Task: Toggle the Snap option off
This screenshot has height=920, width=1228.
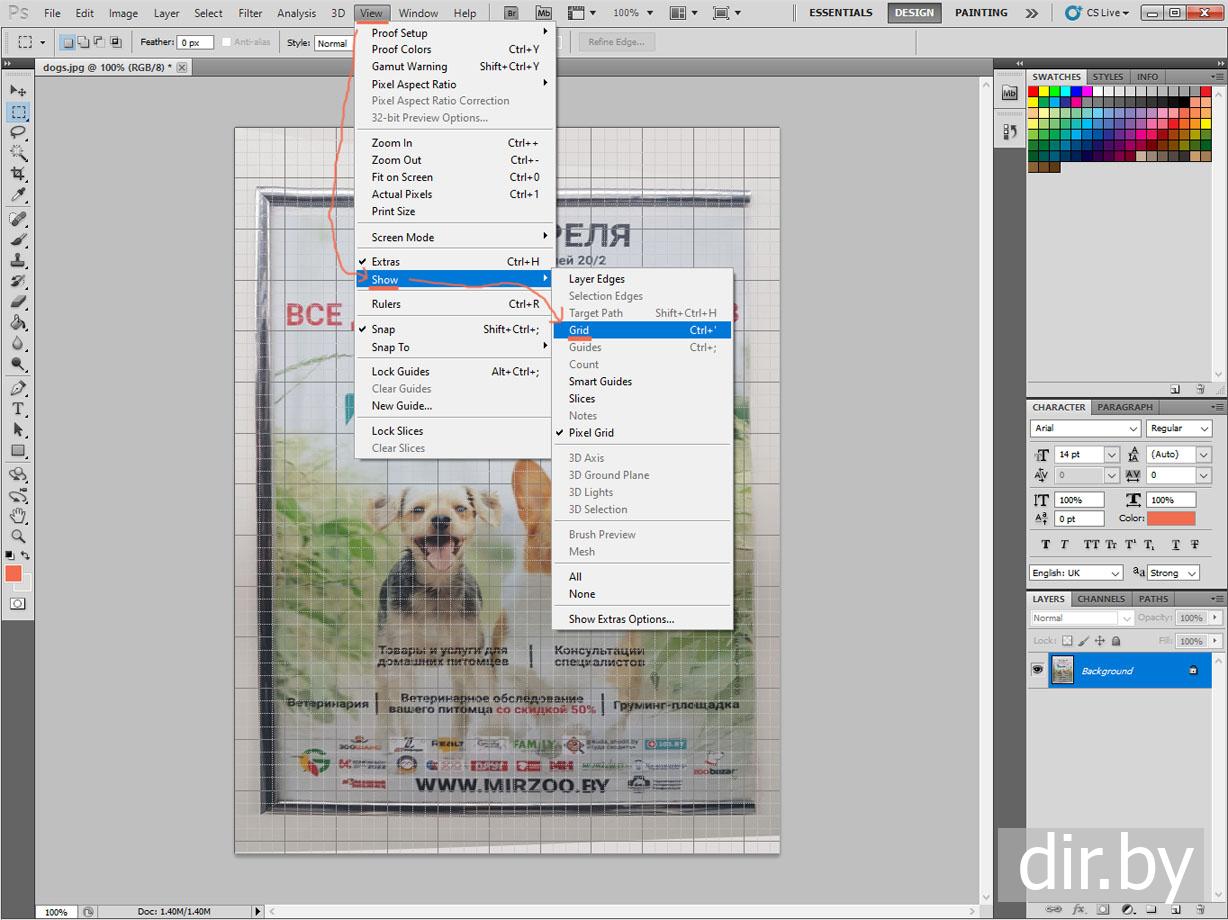Action: [383, 329]
